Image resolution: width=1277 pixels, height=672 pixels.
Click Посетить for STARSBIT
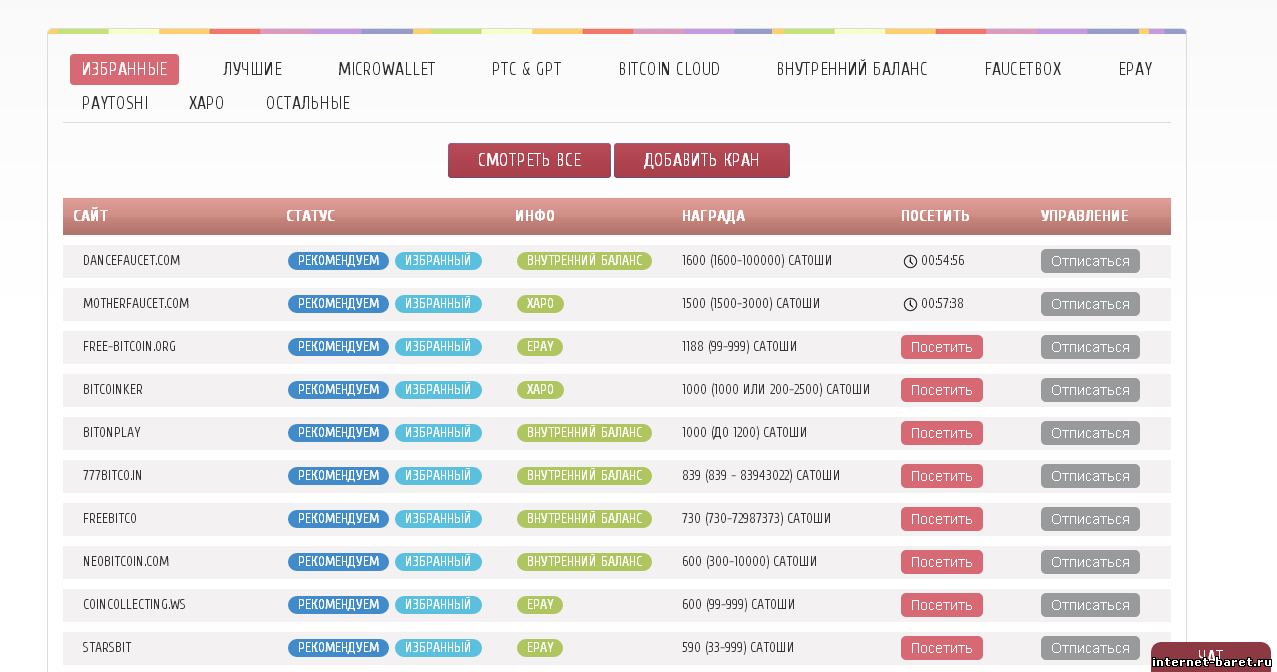point(942,648)
